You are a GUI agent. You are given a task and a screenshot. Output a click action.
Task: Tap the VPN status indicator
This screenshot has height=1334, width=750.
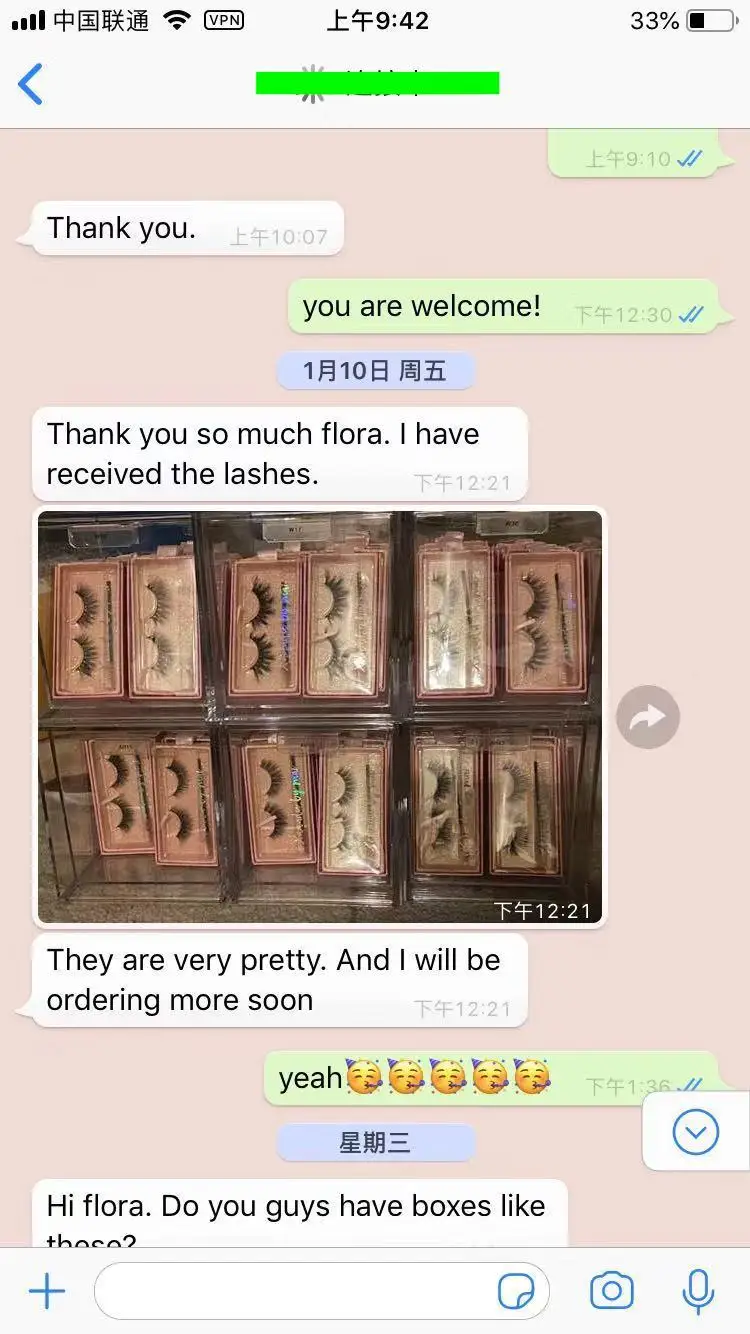pos(225,20)
